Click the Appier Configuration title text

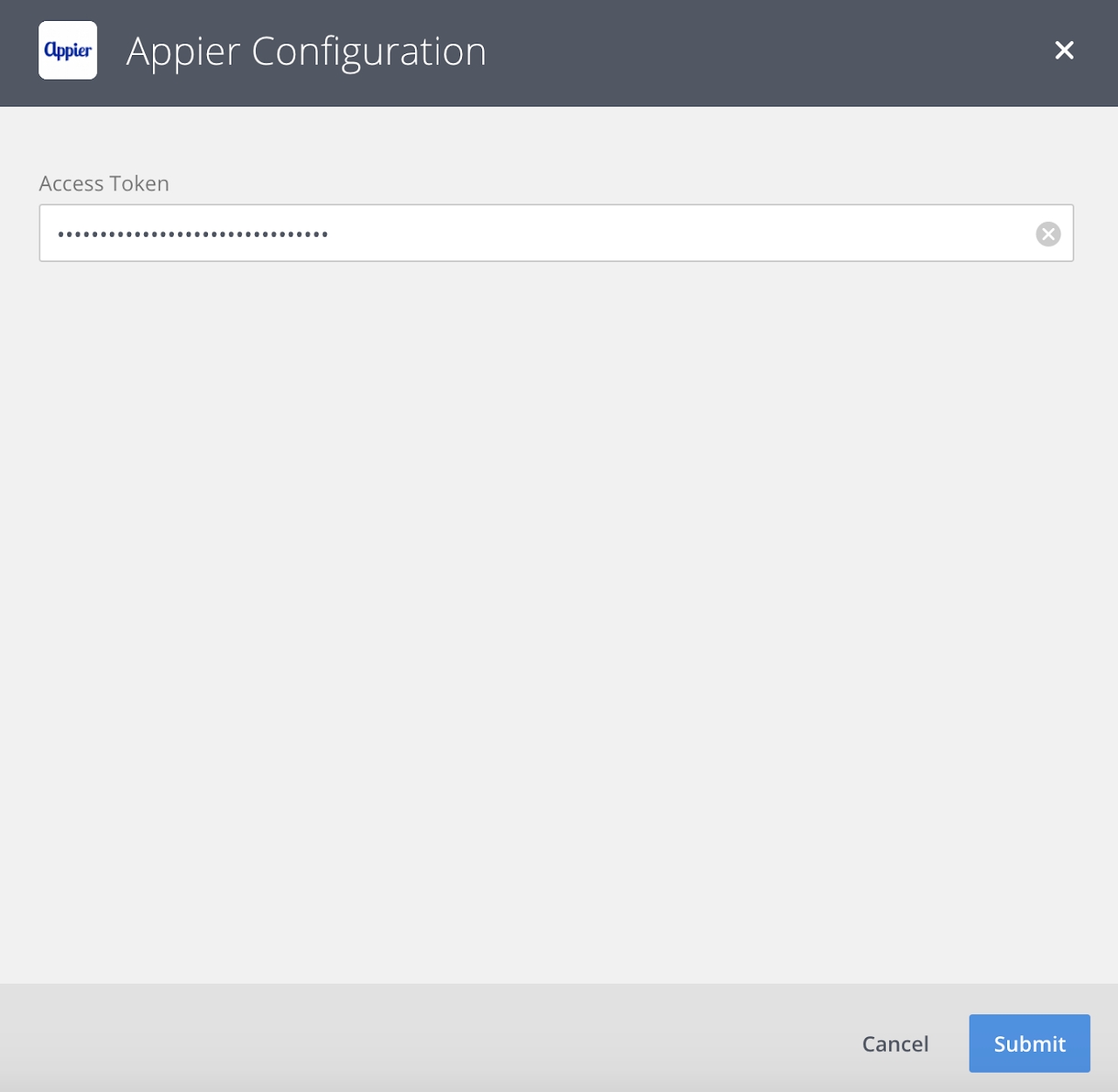pos(306,52)
